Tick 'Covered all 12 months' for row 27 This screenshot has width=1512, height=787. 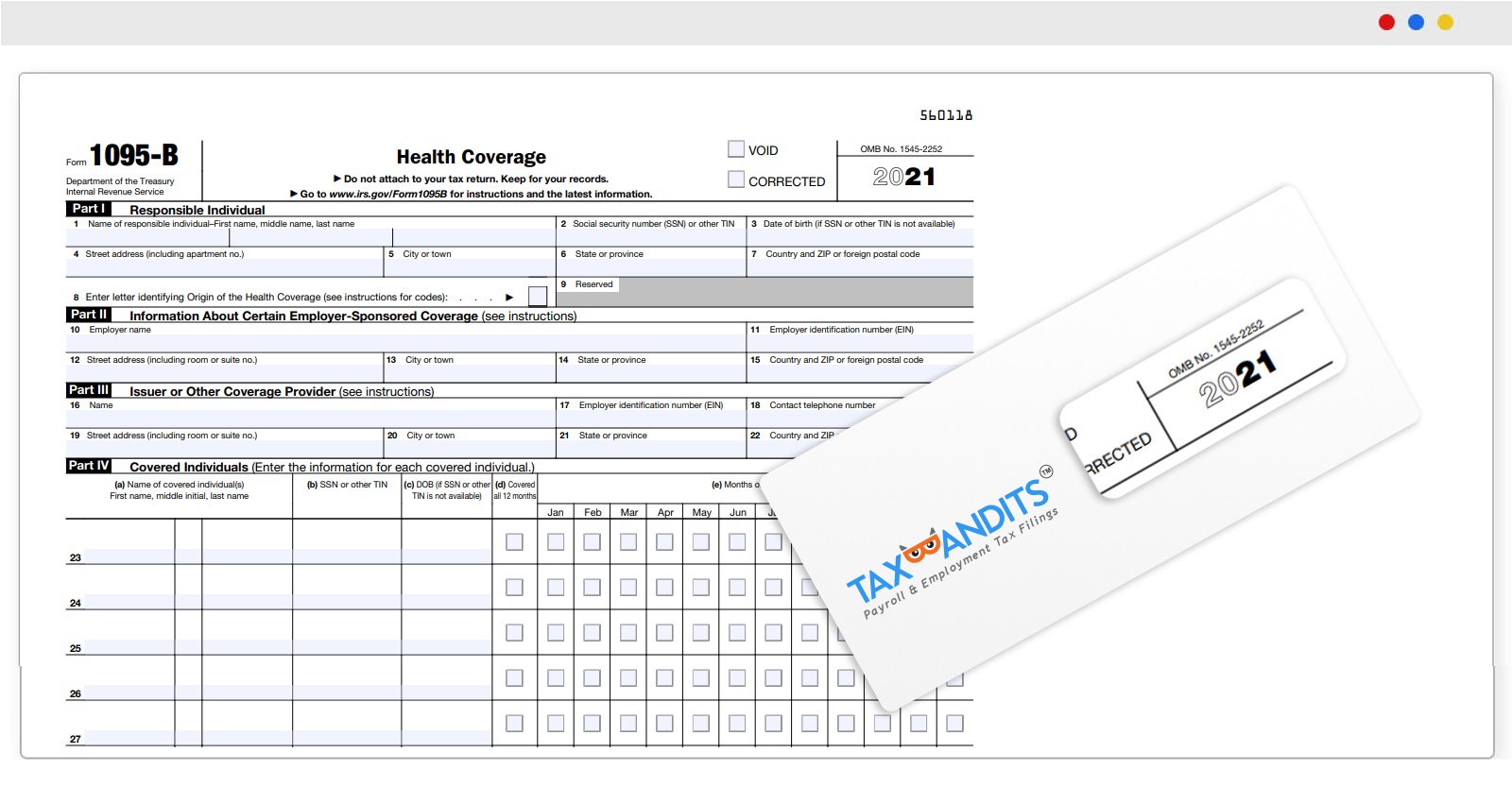tap(514, 724)
